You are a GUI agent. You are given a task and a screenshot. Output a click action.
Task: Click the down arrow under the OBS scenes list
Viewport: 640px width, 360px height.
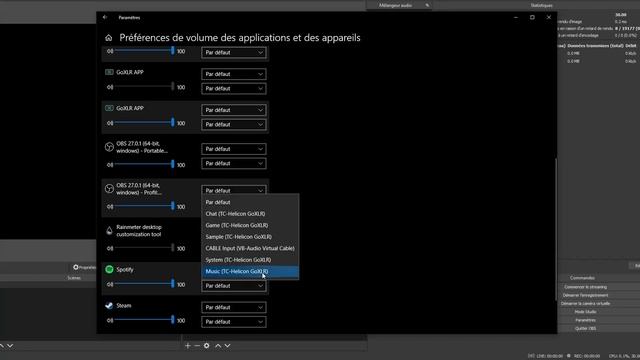10,346
